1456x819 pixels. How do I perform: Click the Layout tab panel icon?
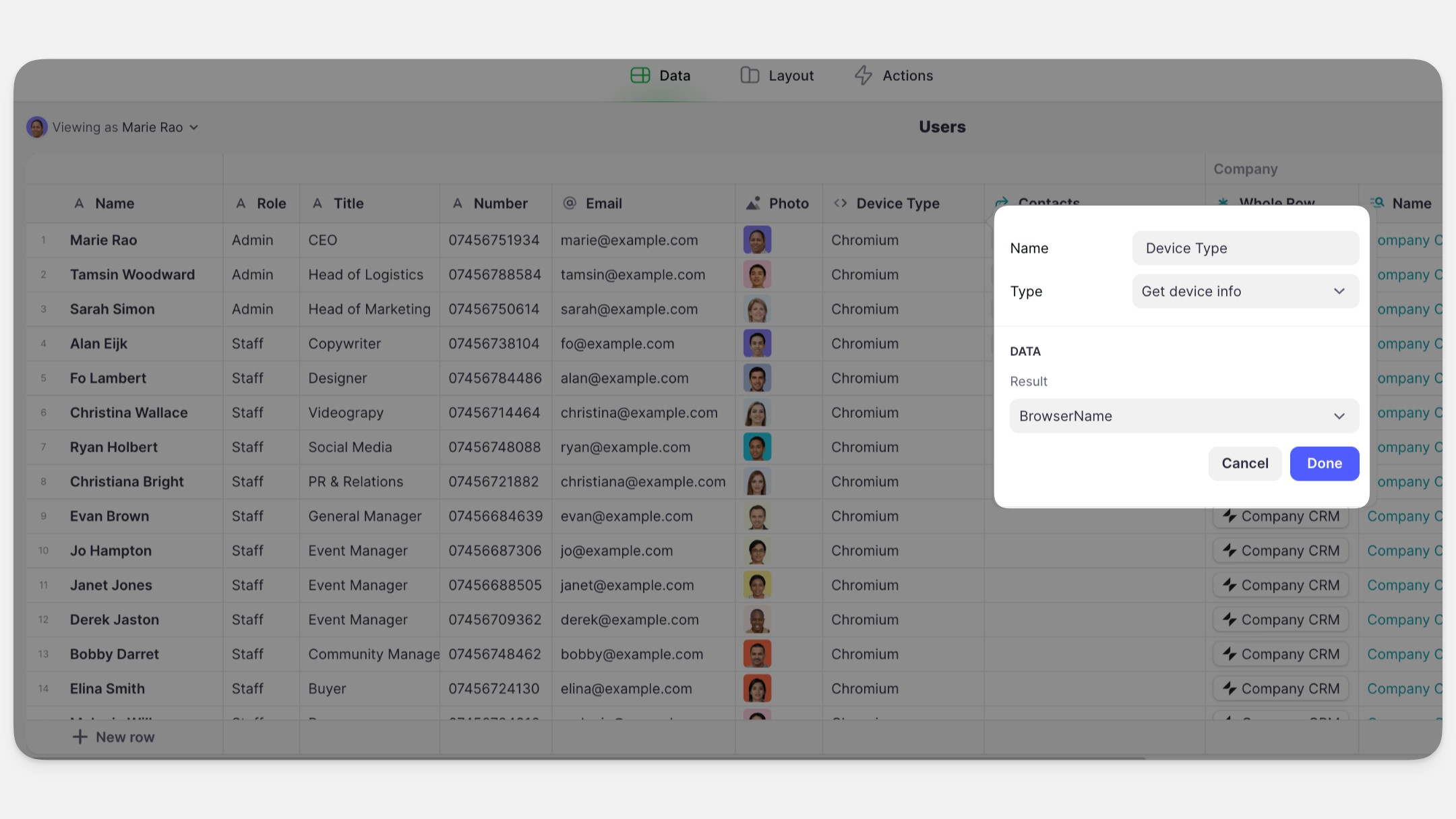750,75
